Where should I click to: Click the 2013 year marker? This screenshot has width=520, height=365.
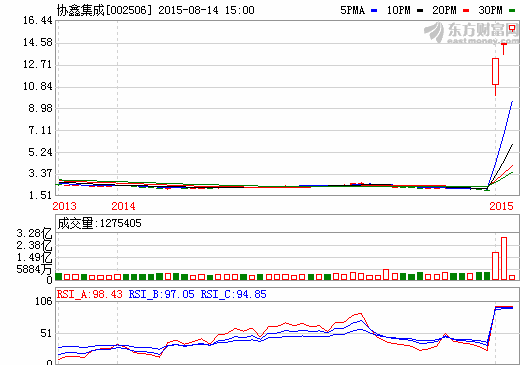pos(64,206)
